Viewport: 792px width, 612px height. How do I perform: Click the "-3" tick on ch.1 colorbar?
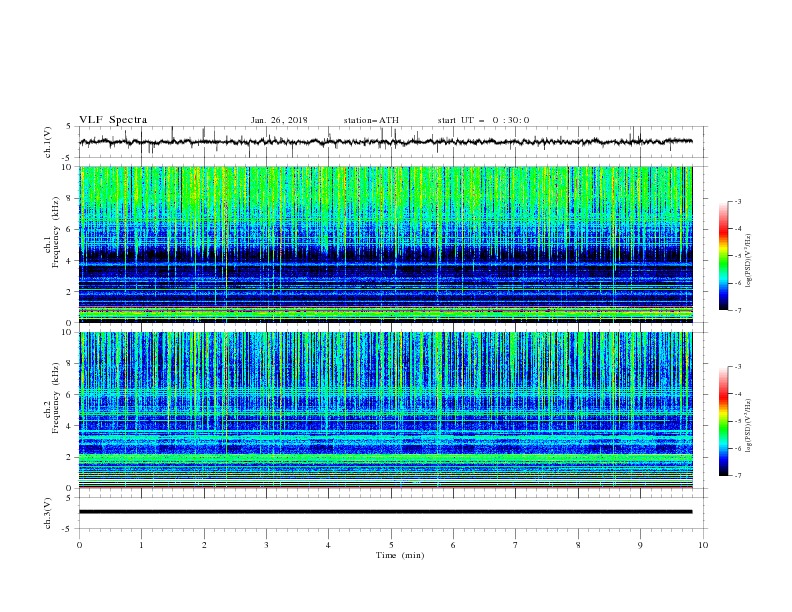(x=738, y=201)
